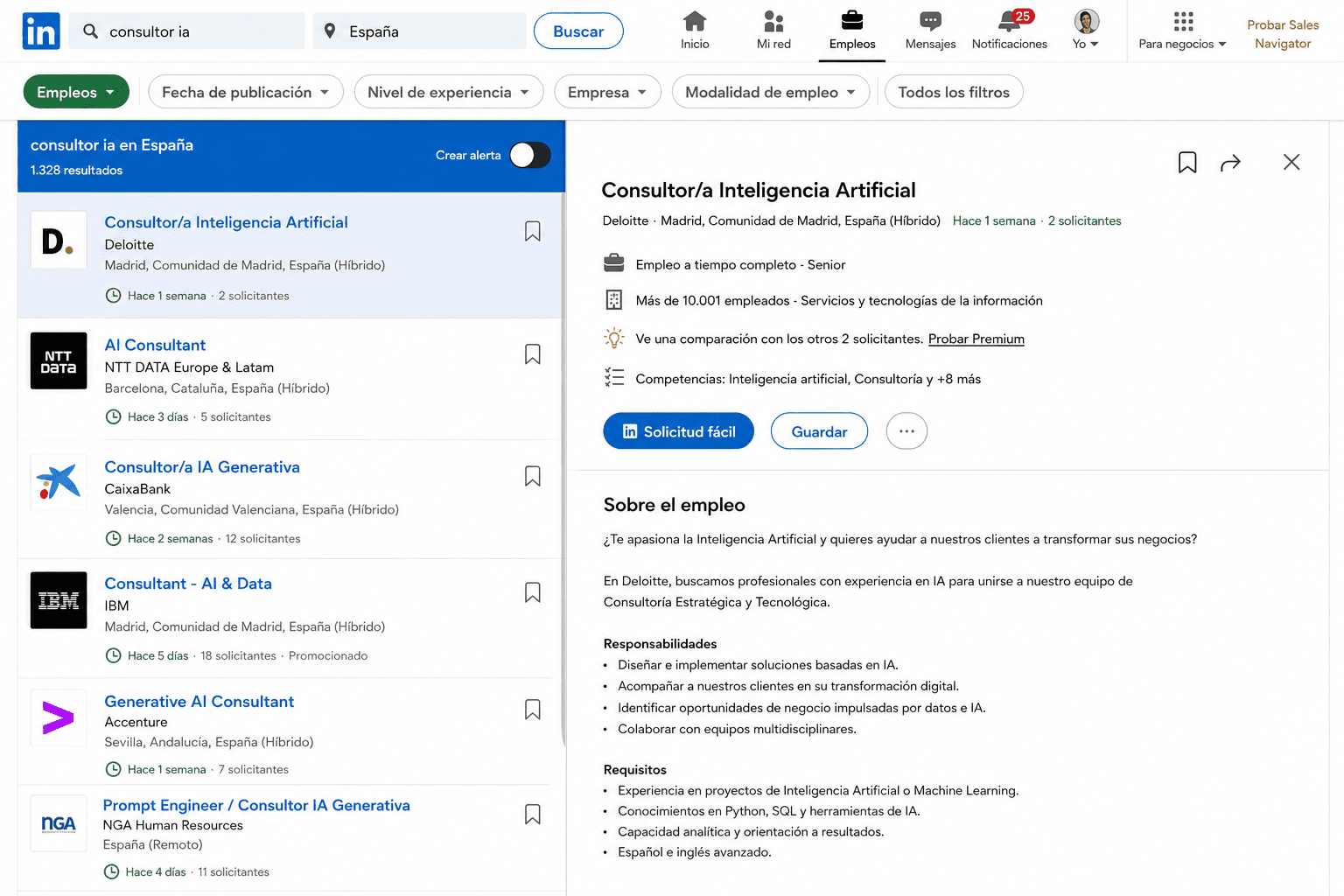Toggle the Crear alerta switch
The width and height of the screenshot is (1344, 896).
pyautogui.click(x=530, y=155)
